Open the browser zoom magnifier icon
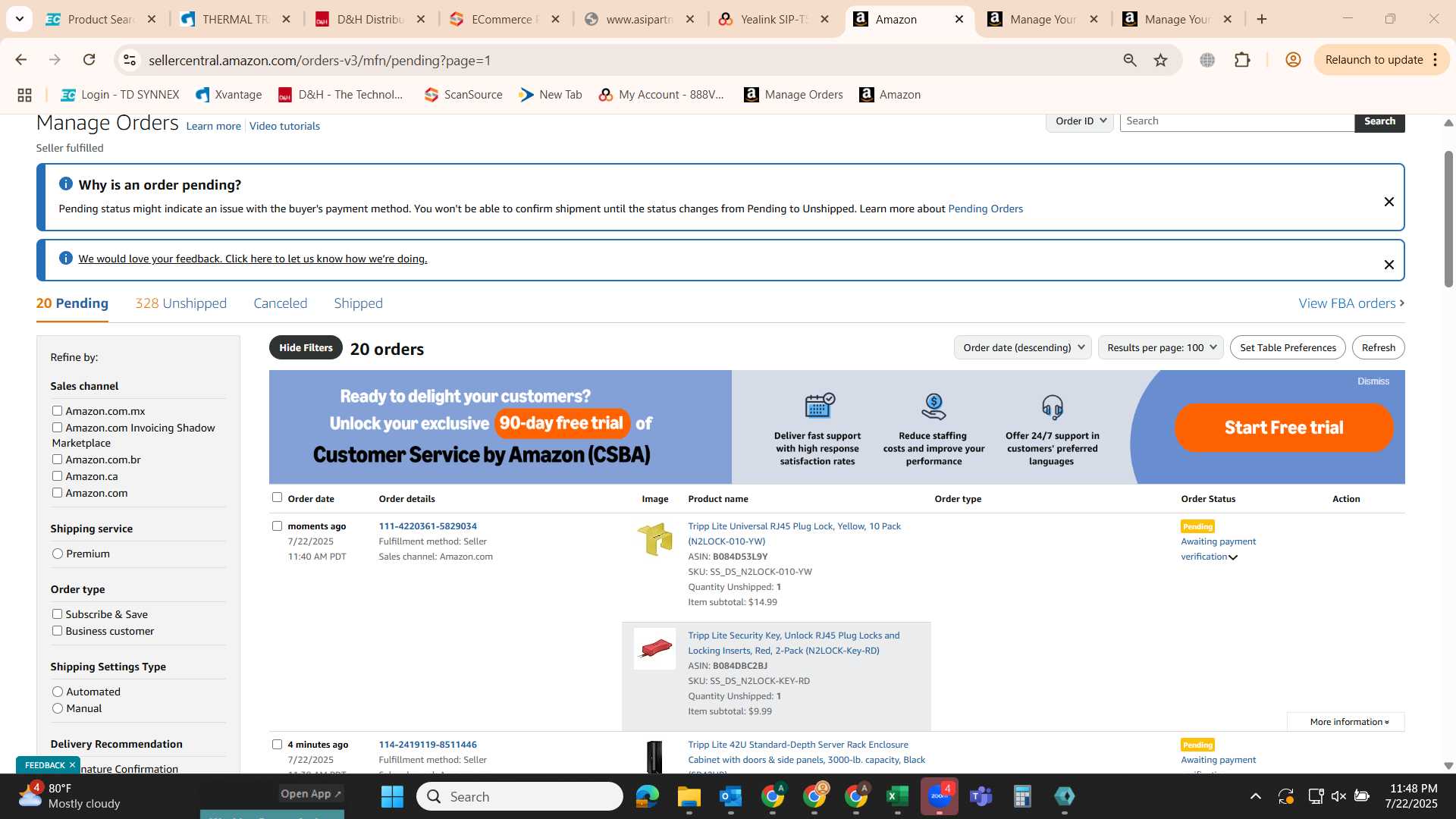1456x819 pixels. coord(1130,60)
